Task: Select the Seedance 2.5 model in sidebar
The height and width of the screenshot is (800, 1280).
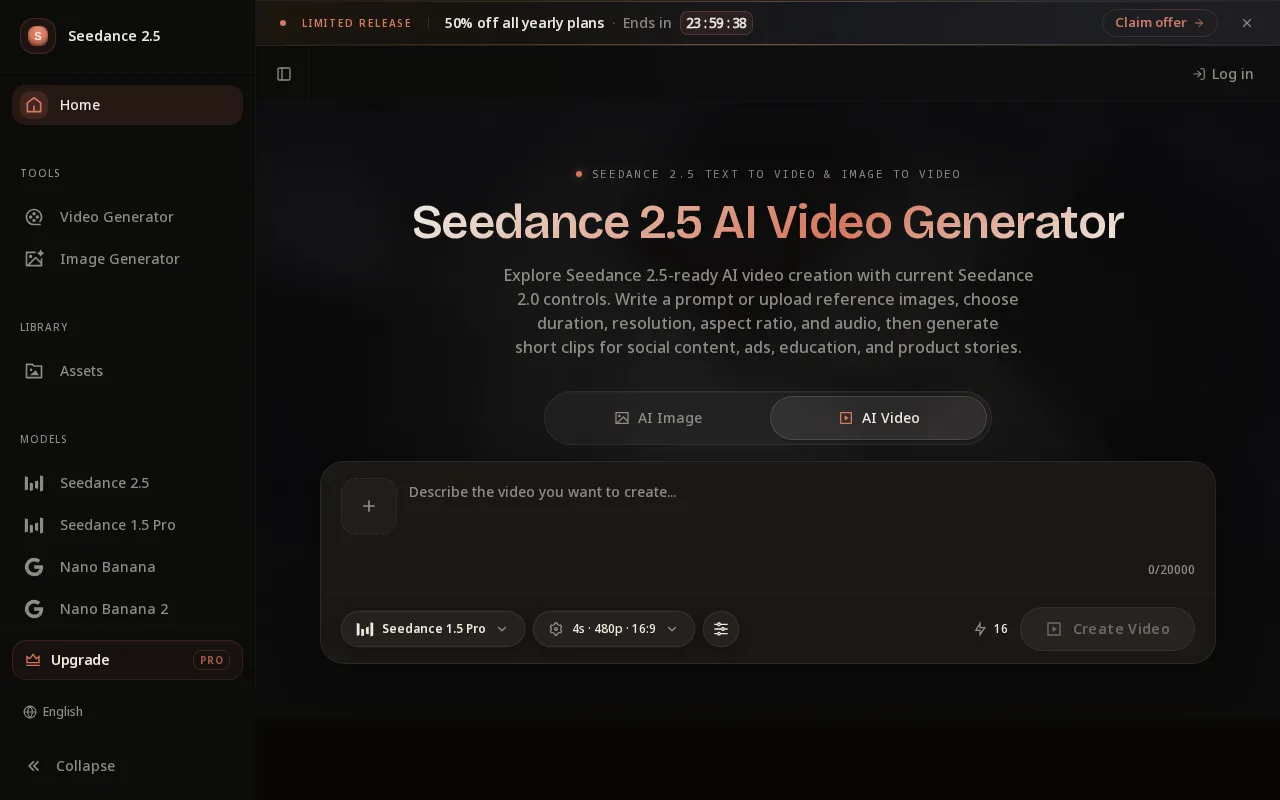Action: (127, 483)
